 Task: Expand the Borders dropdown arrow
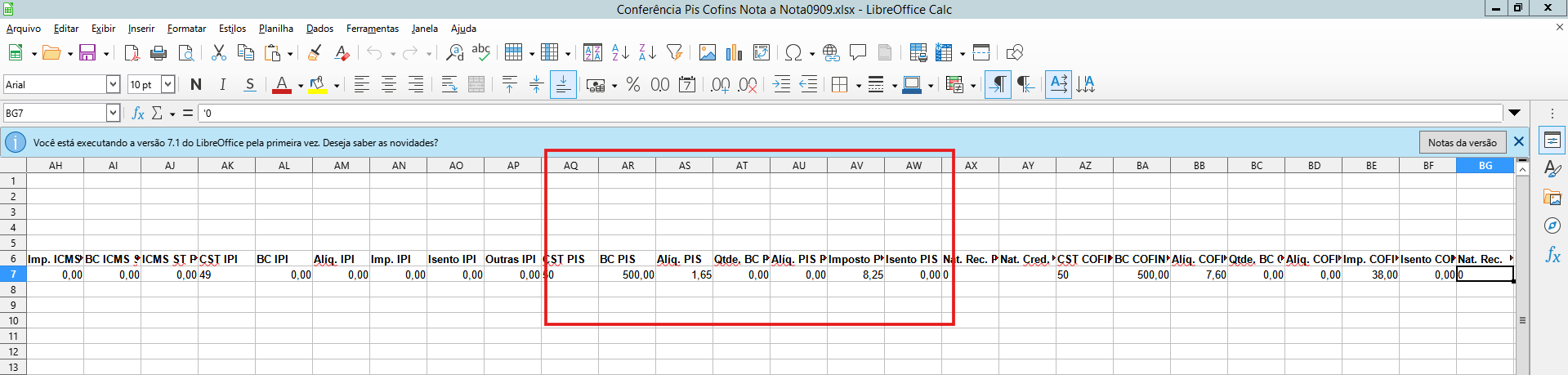(x=858, y=85)
